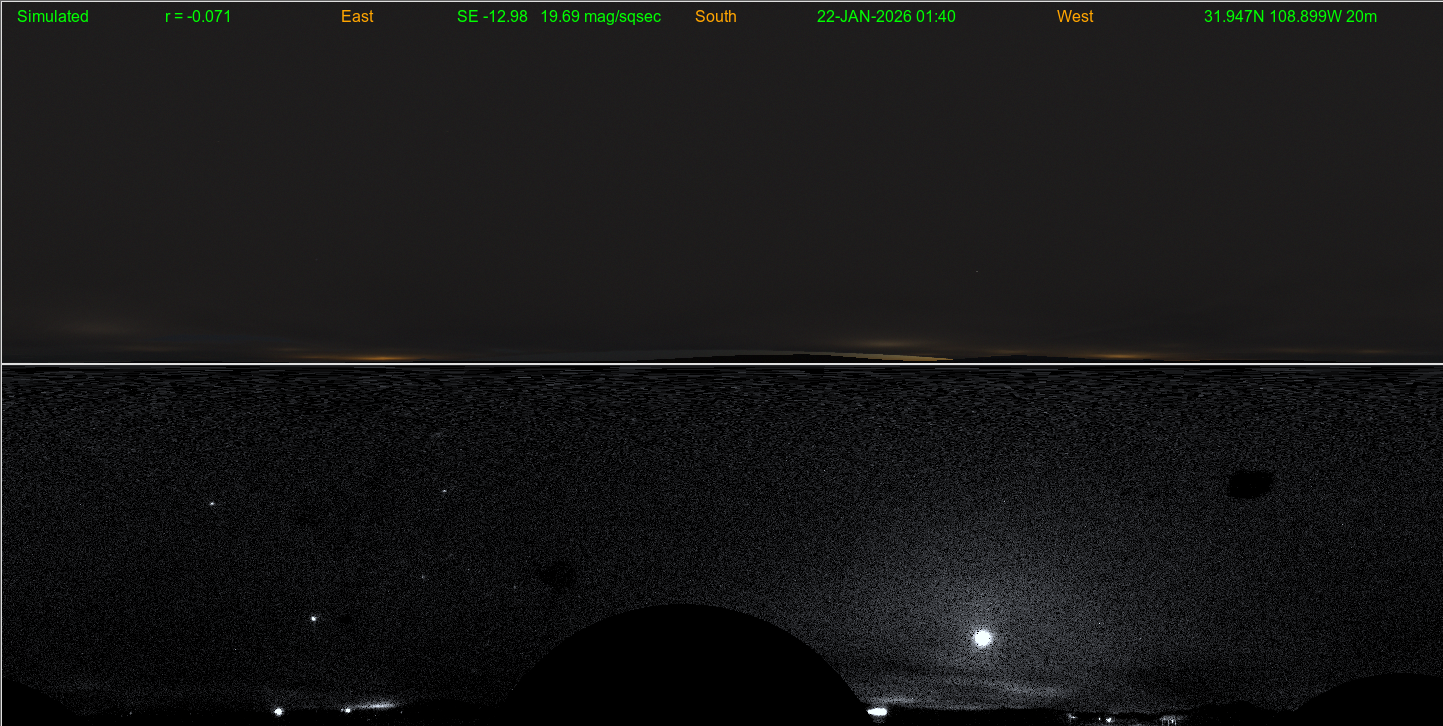The height and width of the screenshot is (726, 1443).
Task: Click the orange East direction label
Action: [x=357, y=17]
